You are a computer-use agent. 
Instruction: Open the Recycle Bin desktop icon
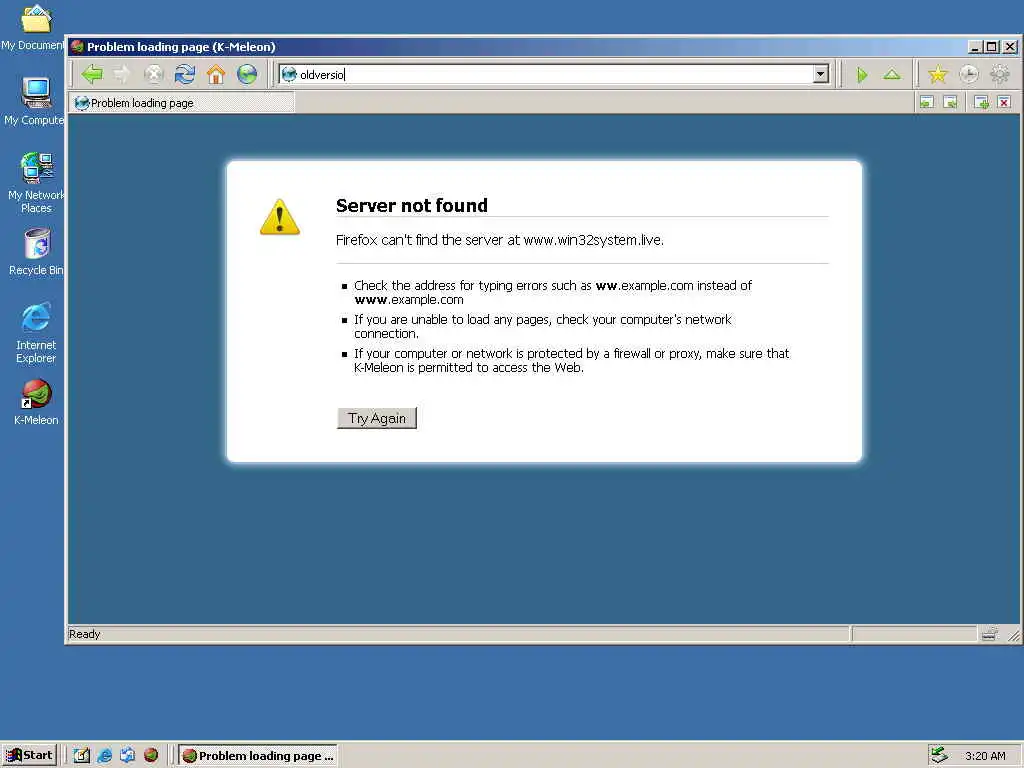(x=36, y=252)
